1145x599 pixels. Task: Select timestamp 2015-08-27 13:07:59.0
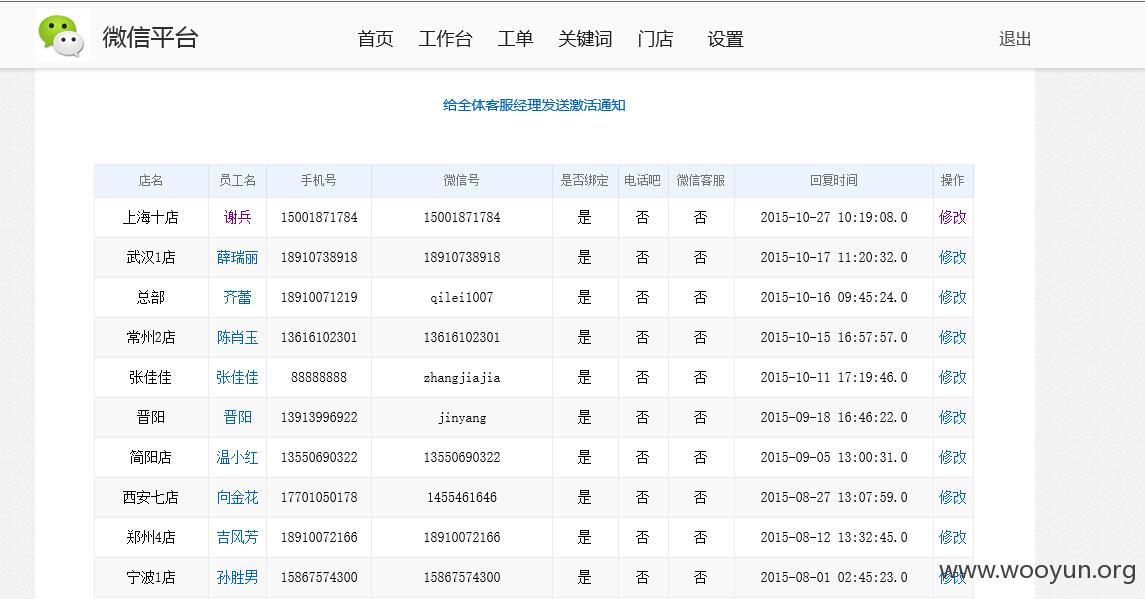(x=833, y=497)
